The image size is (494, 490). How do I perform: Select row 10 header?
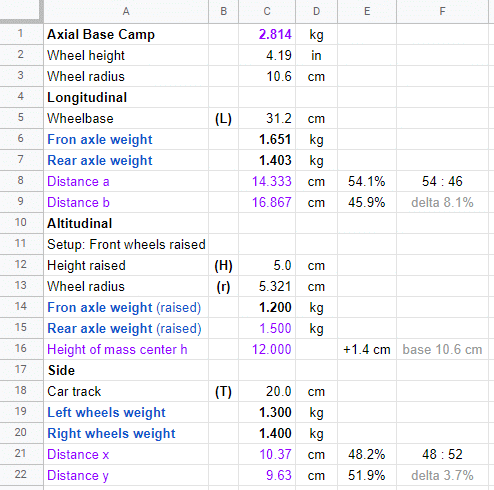(21, 222)
